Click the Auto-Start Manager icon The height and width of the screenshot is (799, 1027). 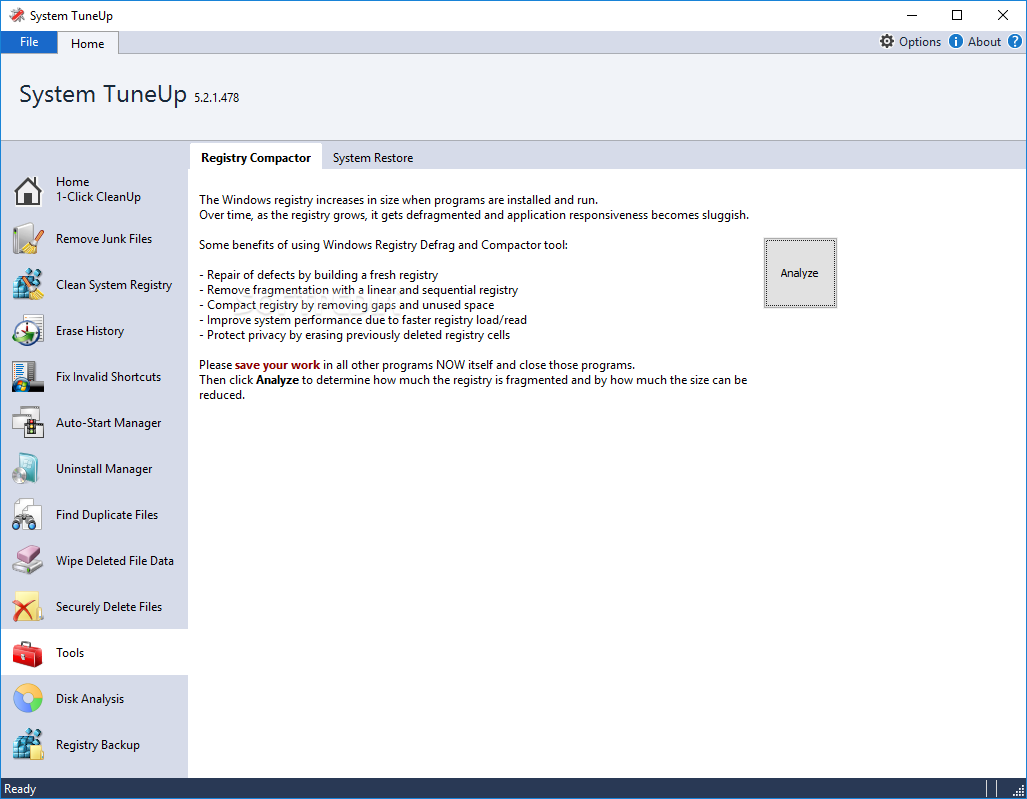click(28, 422)
